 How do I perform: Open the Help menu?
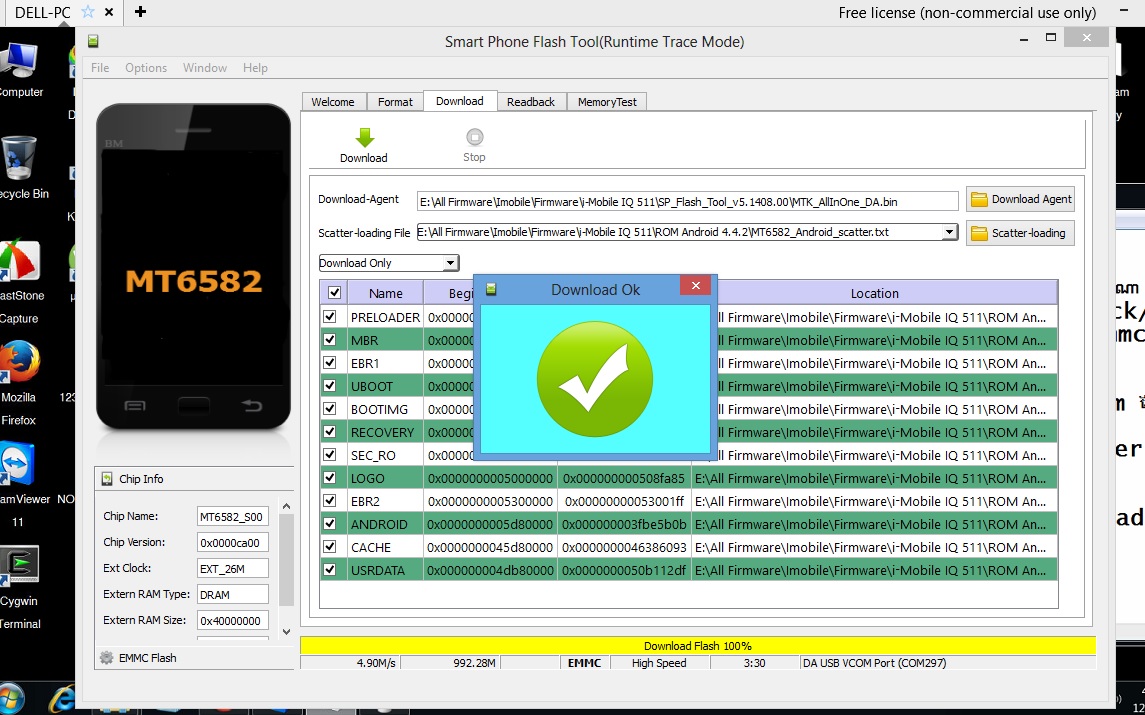point(256,68)
